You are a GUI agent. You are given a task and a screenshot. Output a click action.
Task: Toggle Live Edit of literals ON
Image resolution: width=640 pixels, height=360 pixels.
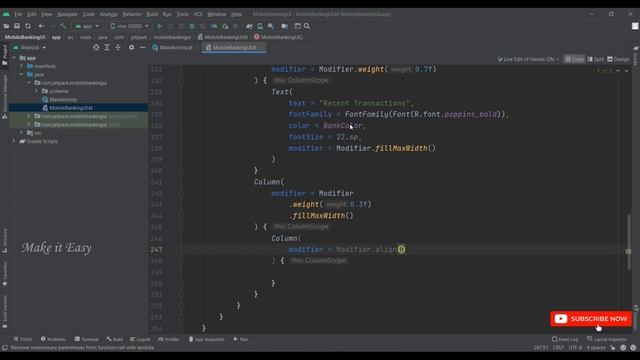pyautogui.click(x=528, y=59)
